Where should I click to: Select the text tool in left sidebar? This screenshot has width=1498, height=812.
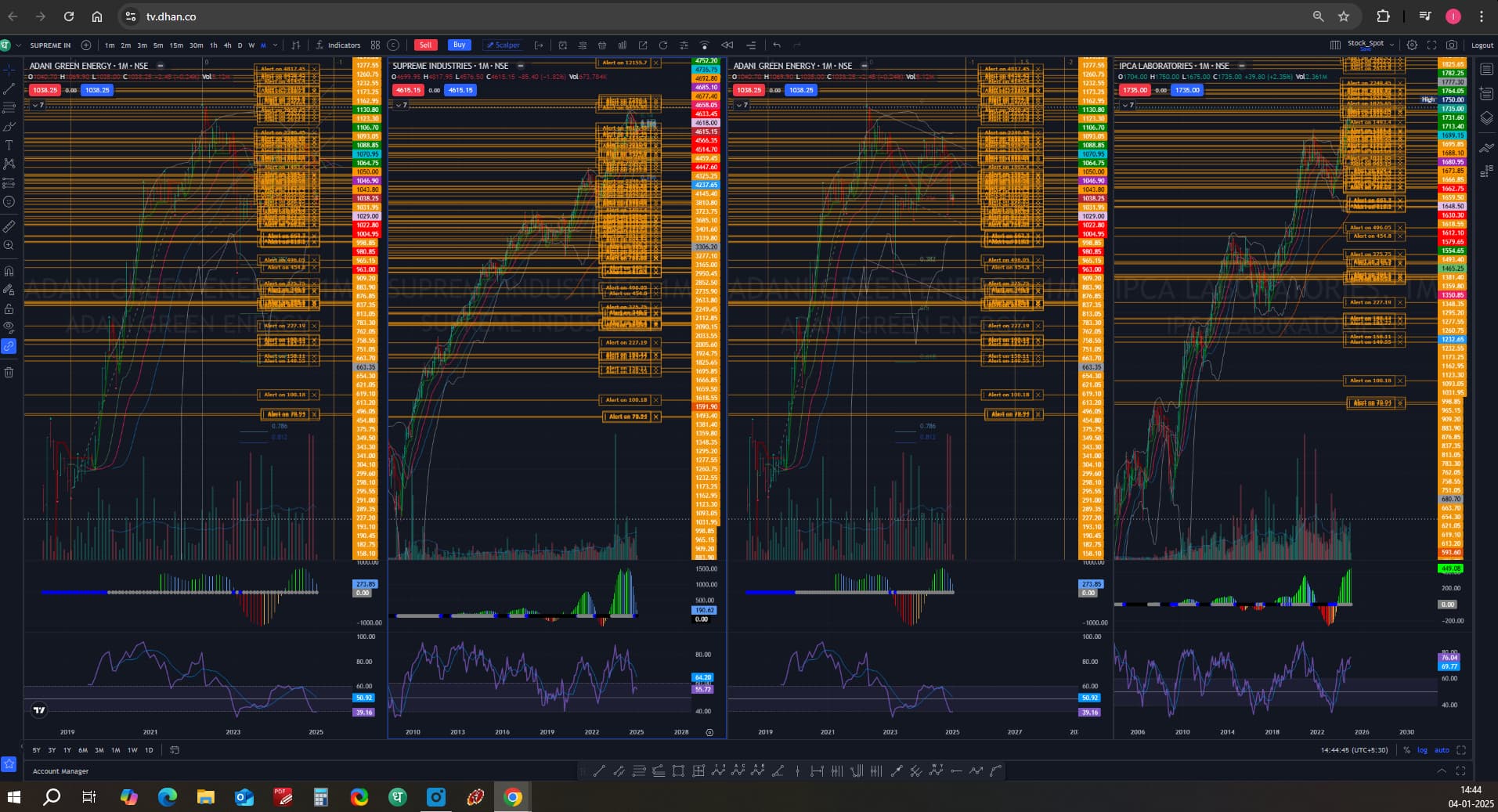[x=9, y=146]
